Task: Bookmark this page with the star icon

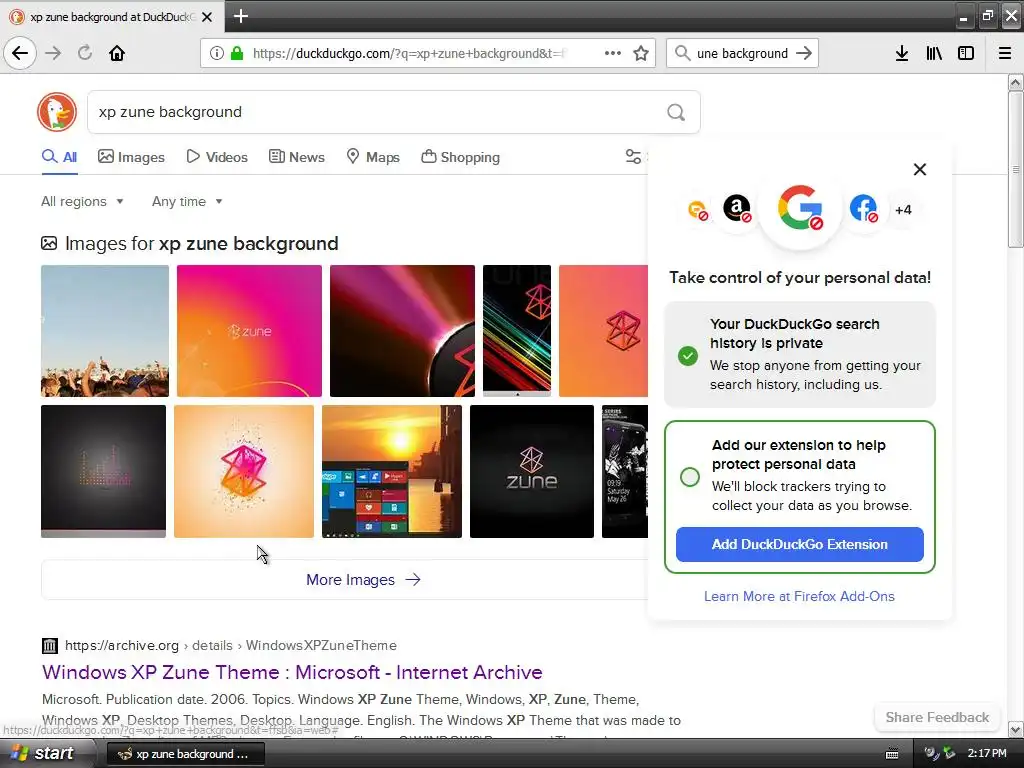Action: [x=641, y=54]
